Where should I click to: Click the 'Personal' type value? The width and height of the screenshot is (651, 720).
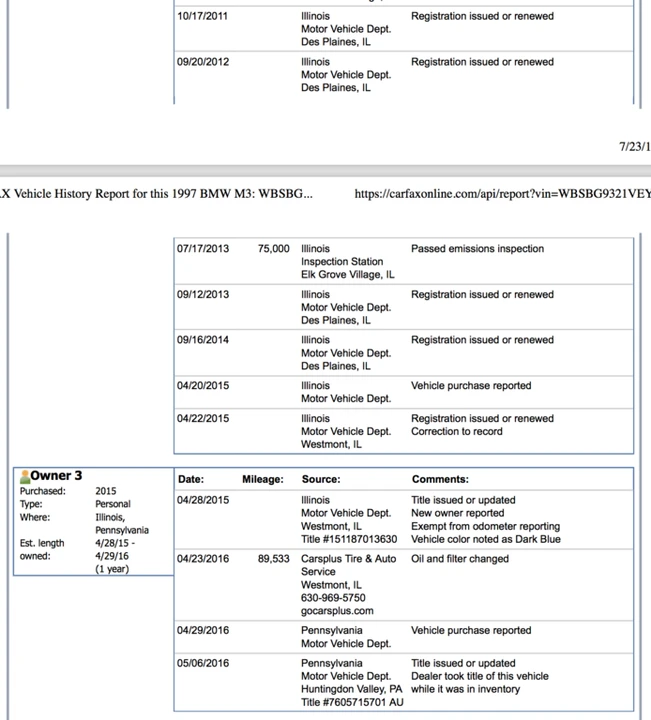click(113, 504)
